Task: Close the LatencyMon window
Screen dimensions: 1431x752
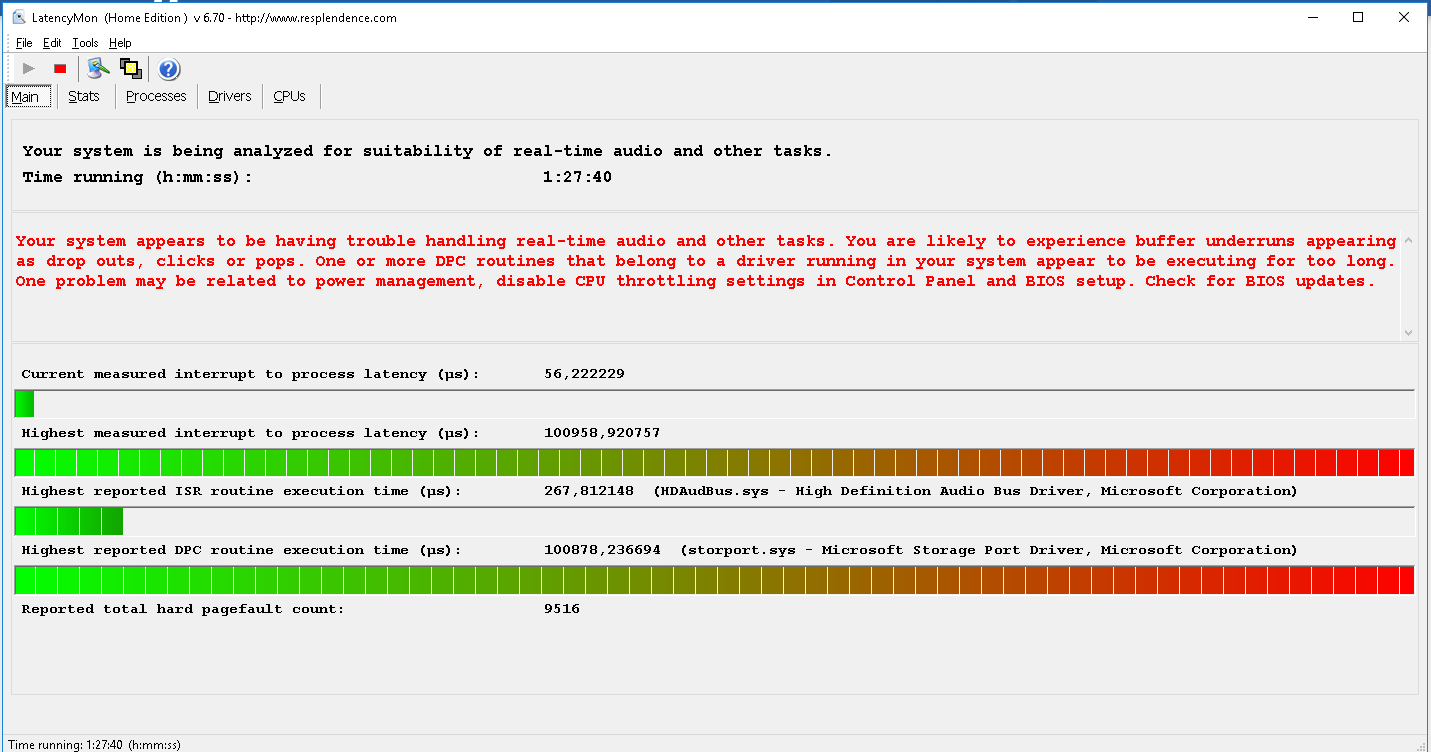Action: tap(1404, 17)
